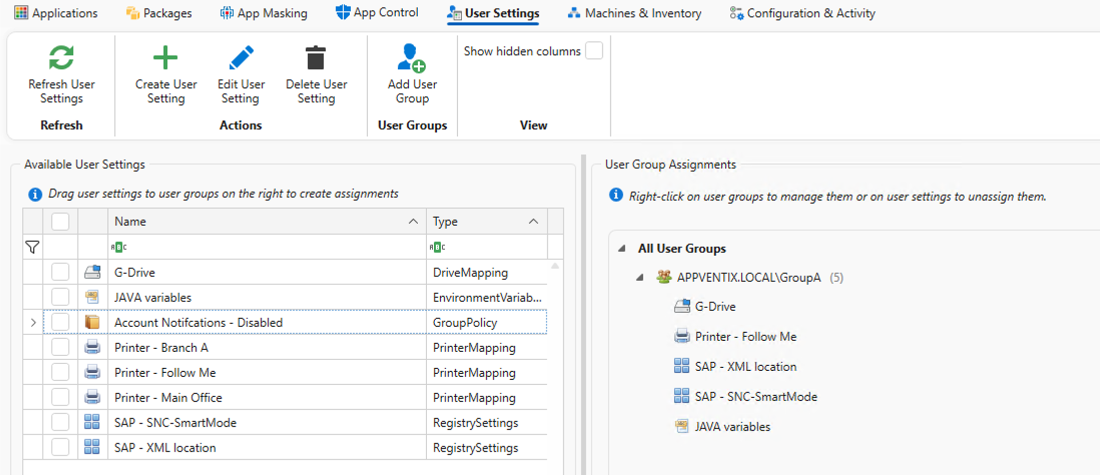Screen dimensions: 1100x475
Task: Expand the Account Notifcations row arrow
Action: click(33, 322)
